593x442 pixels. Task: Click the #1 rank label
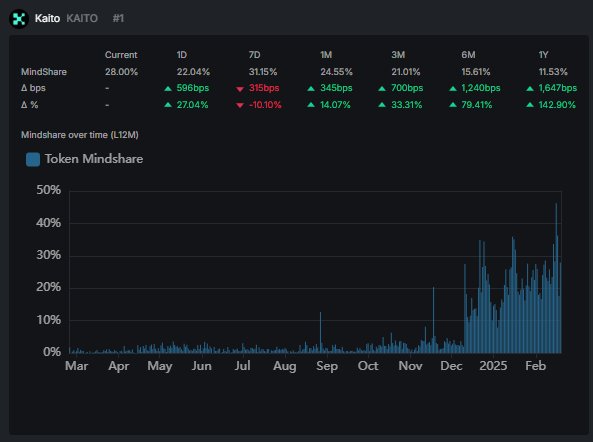click(118, 18)
